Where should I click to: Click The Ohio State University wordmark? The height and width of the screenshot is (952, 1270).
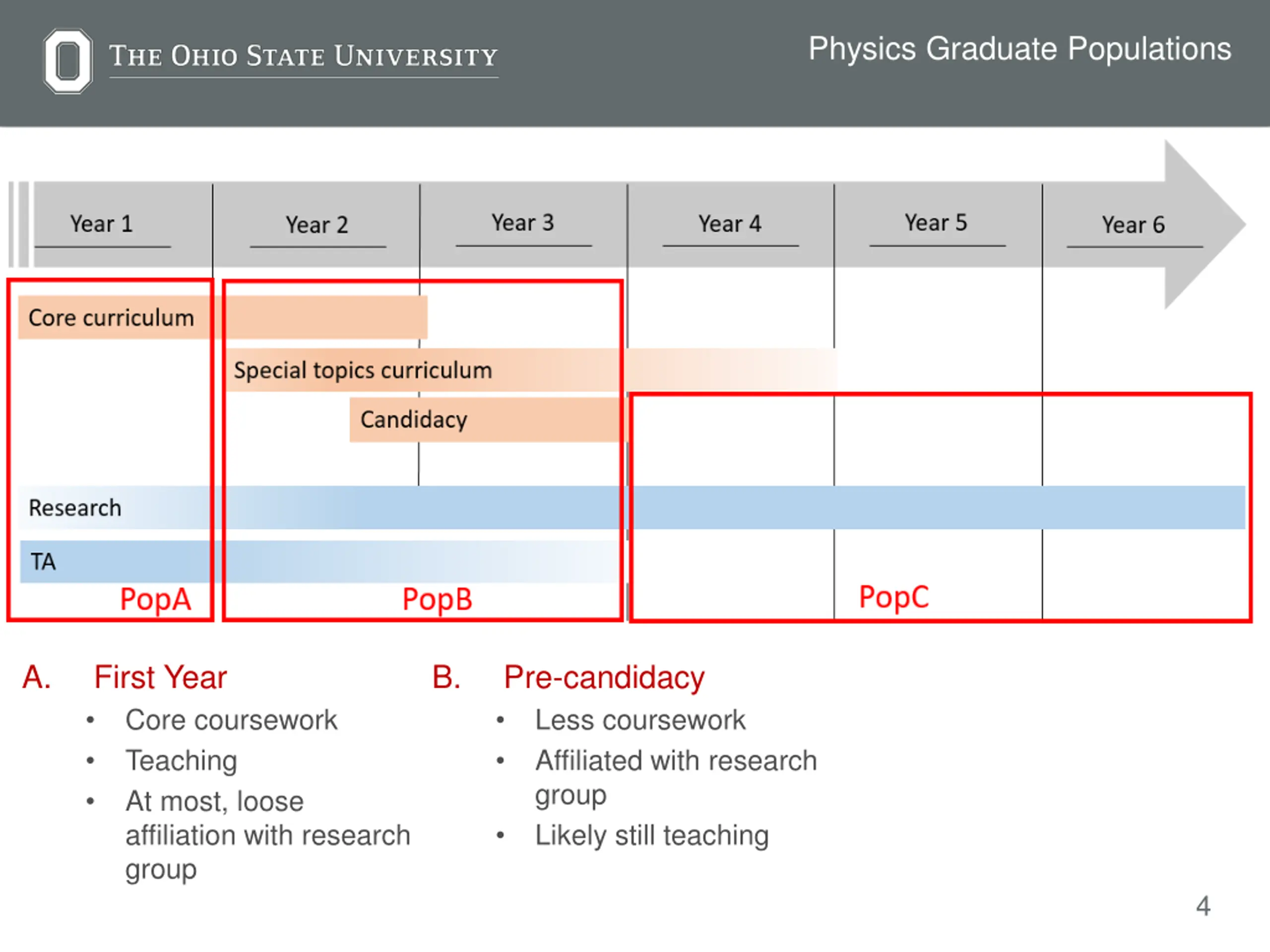point(303,56)
